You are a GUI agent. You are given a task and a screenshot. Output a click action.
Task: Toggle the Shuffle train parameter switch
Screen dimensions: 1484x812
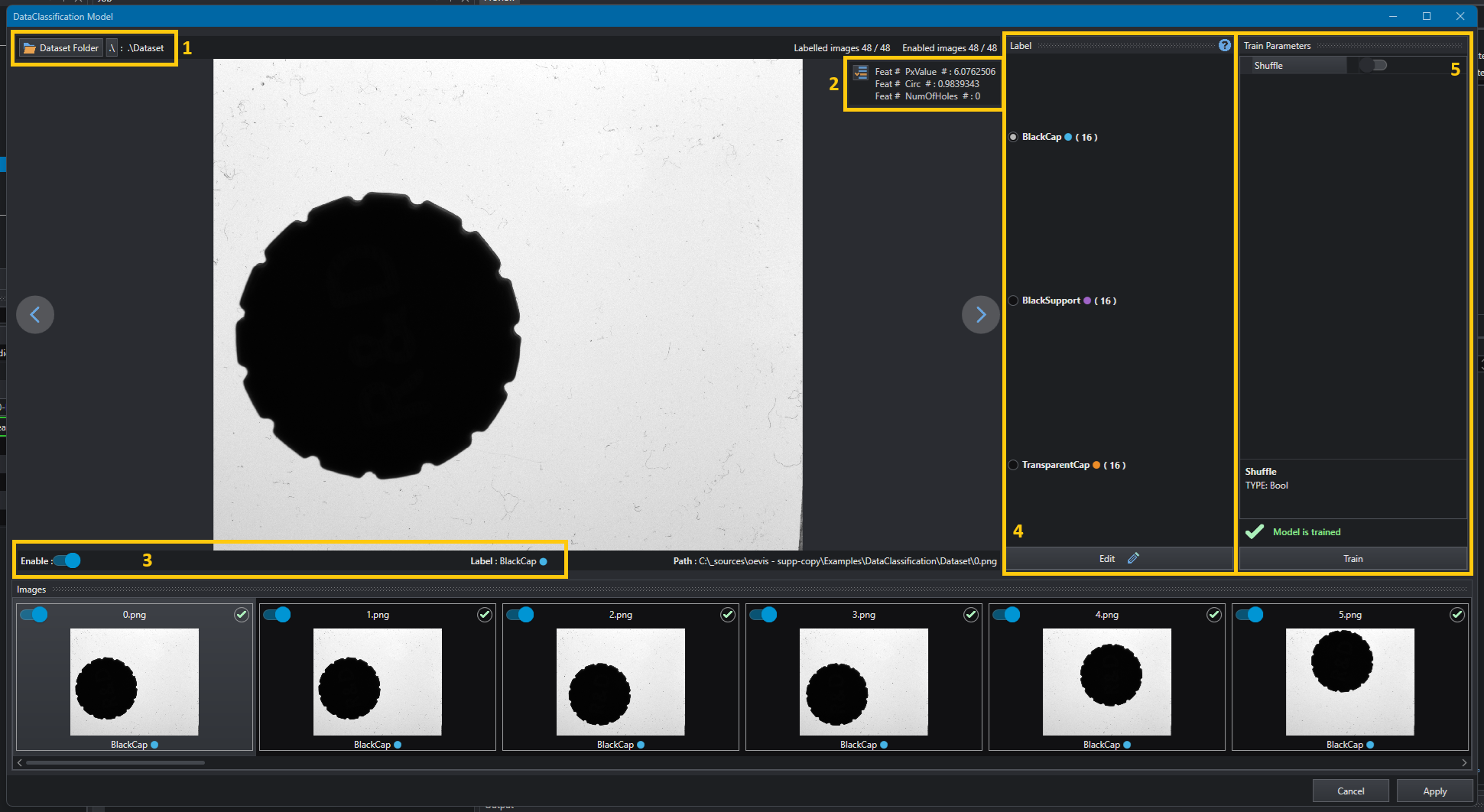point(1373,66)
